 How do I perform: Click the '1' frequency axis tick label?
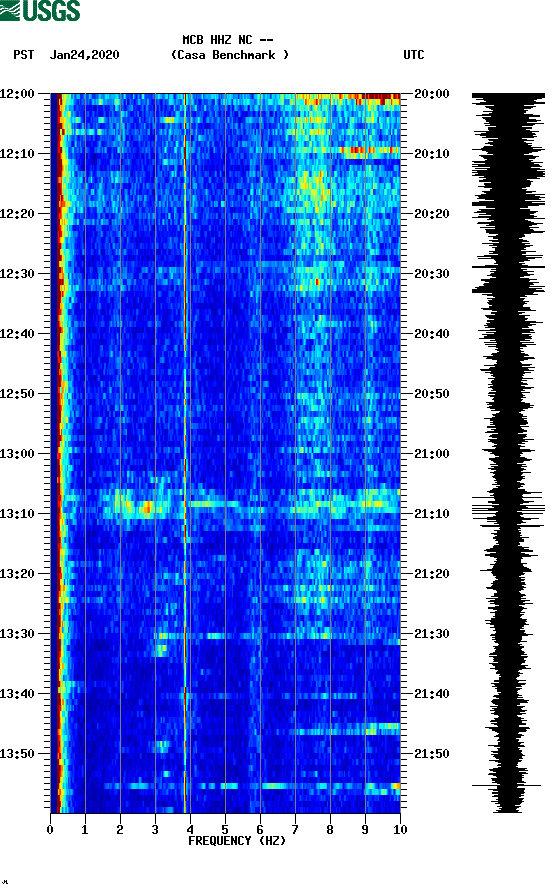click(85, 829)
